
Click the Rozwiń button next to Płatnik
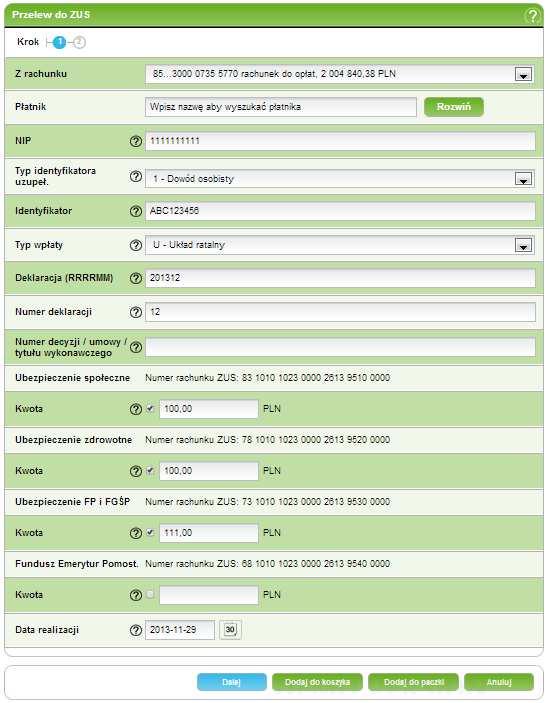pos(454,107)
